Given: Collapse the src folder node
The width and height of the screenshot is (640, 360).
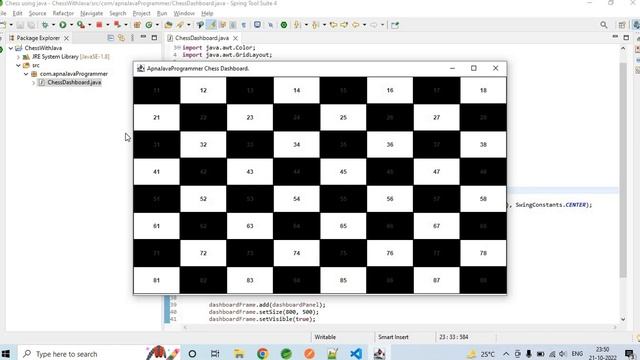Looking at the screenshot, I should [x=18, y=65].
